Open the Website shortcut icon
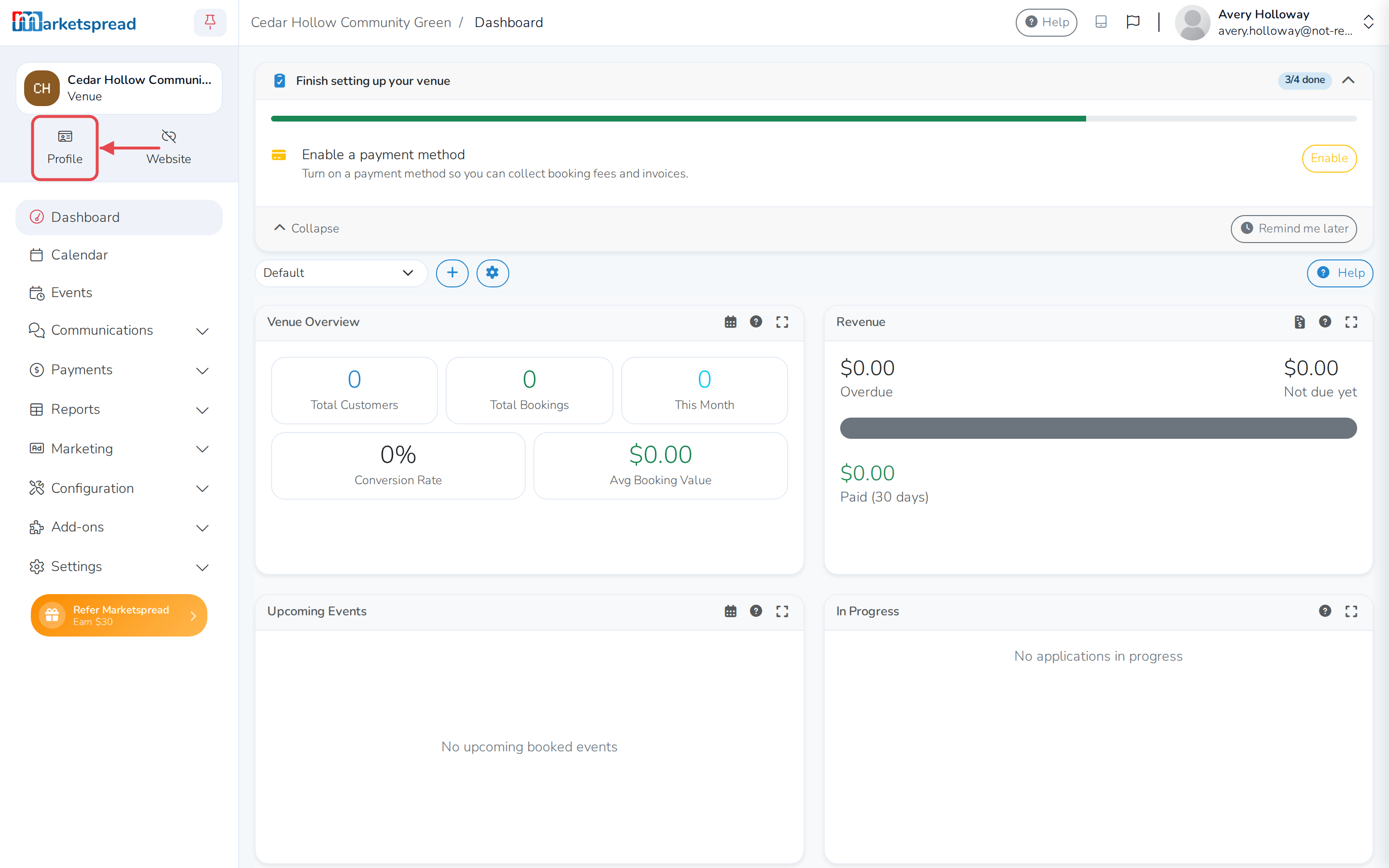The image size is (1389, 868). click(x=168, y=148)
